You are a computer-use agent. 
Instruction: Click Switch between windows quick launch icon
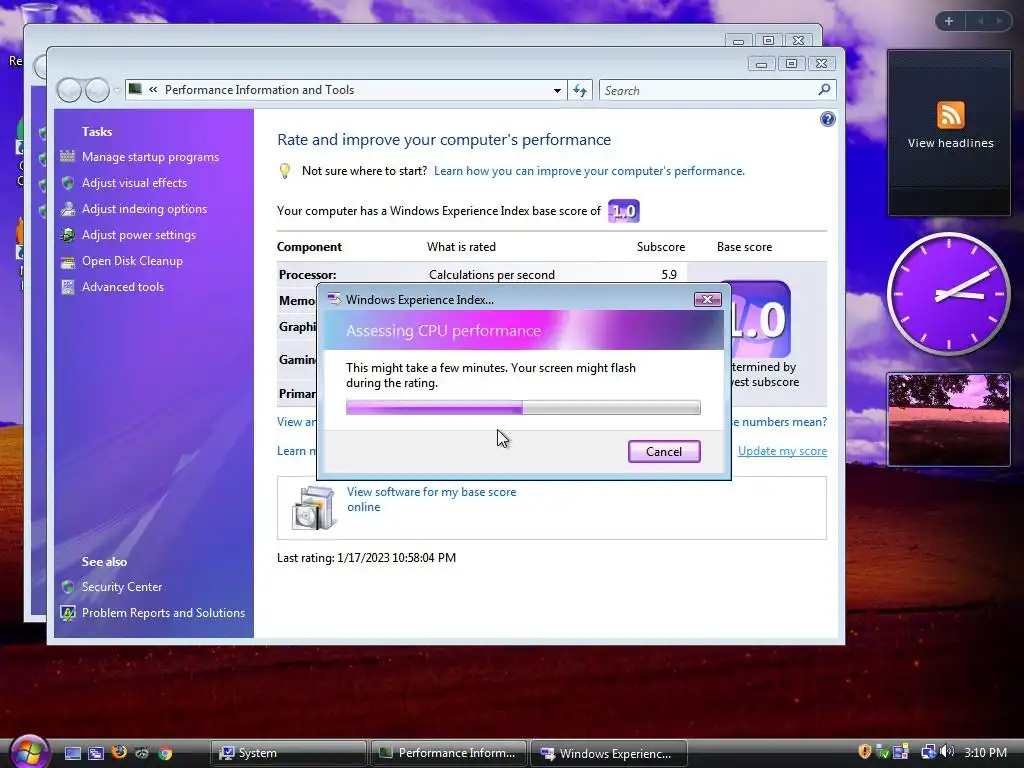[96, 753]
